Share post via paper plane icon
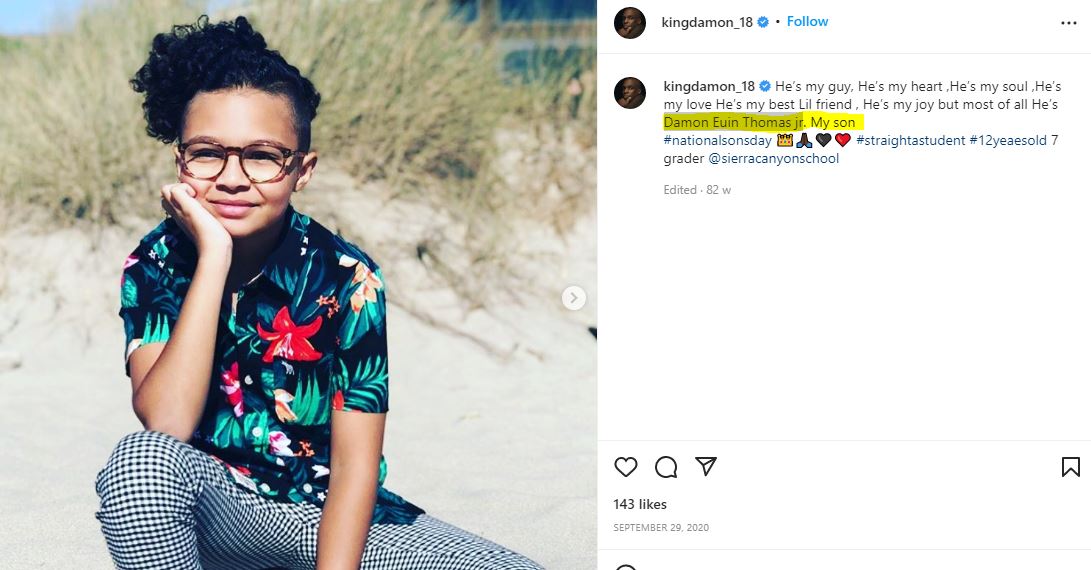This screenshot has height=570, width=1091. 706,466
